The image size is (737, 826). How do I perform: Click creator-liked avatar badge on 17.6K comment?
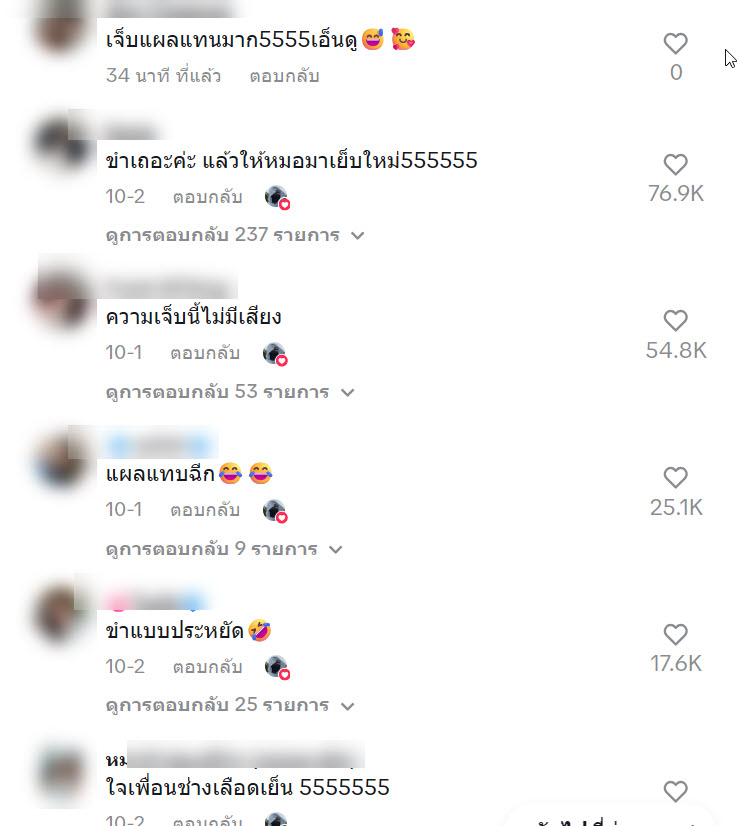pos(277,667)
